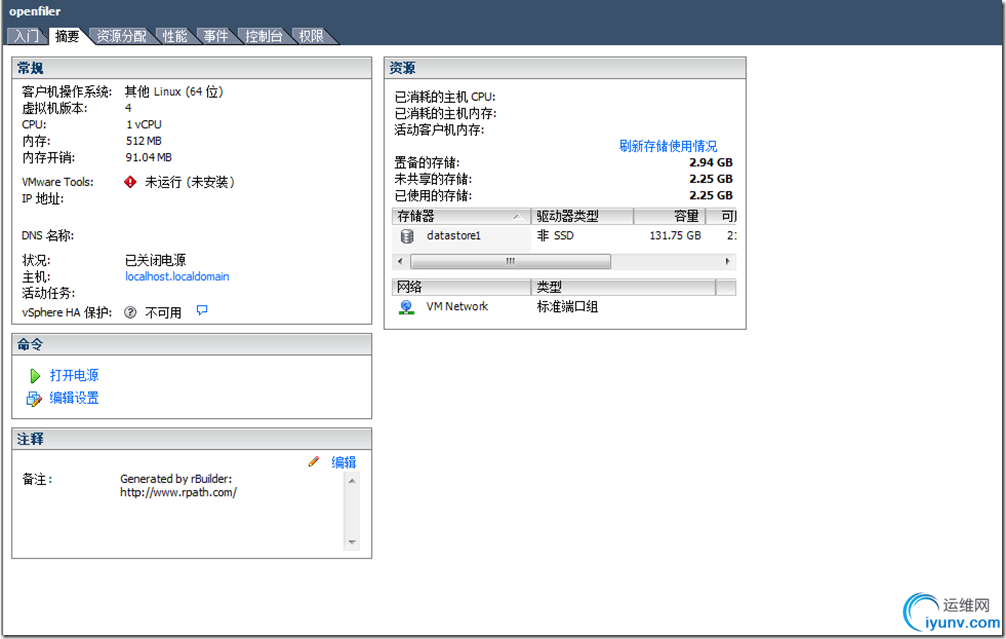Click the 驱动器类型 column header
Image resolution: width=1006 pixels, height=639 pixels.
pyautogui.click(x=582, y=216)
